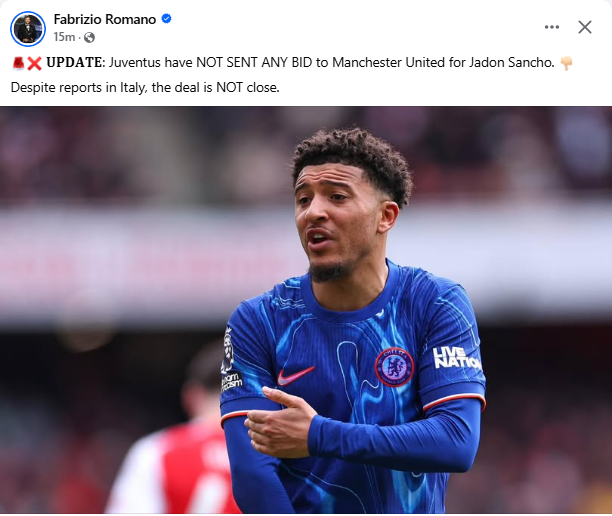Click the Chelsea crest on the jersey
This screenshot has height=516, width=612.
(394, 367)
